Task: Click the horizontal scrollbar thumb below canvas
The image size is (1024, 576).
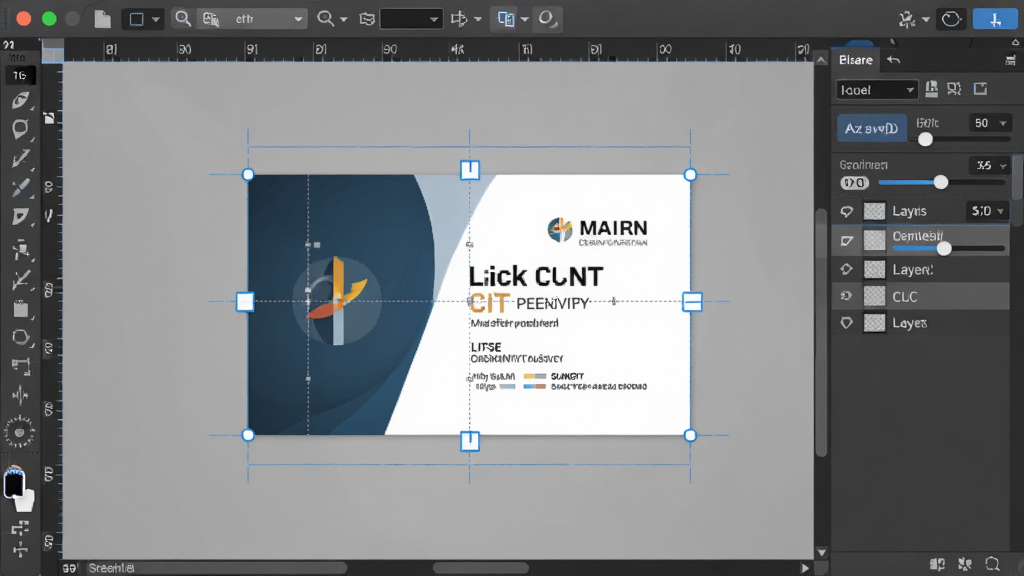Action: pyautogui.click(x=481, y=568)
